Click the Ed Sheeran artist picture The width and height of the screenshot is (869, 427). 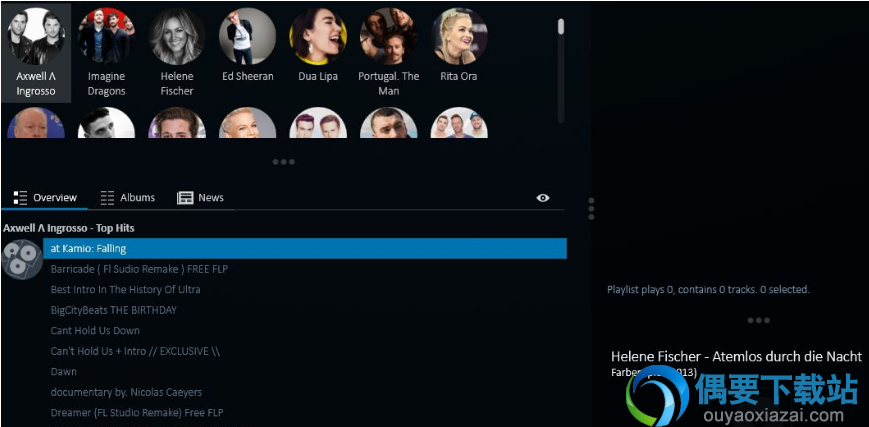[x=248, y=37]
